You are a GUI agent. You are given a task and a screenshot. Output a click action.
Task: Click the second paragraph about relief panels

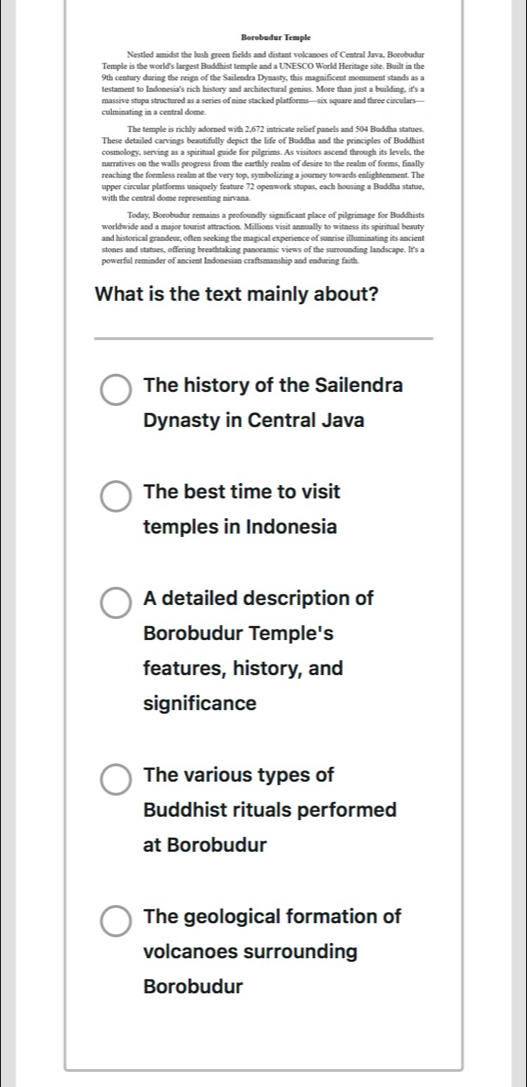[x=264, y=163]
